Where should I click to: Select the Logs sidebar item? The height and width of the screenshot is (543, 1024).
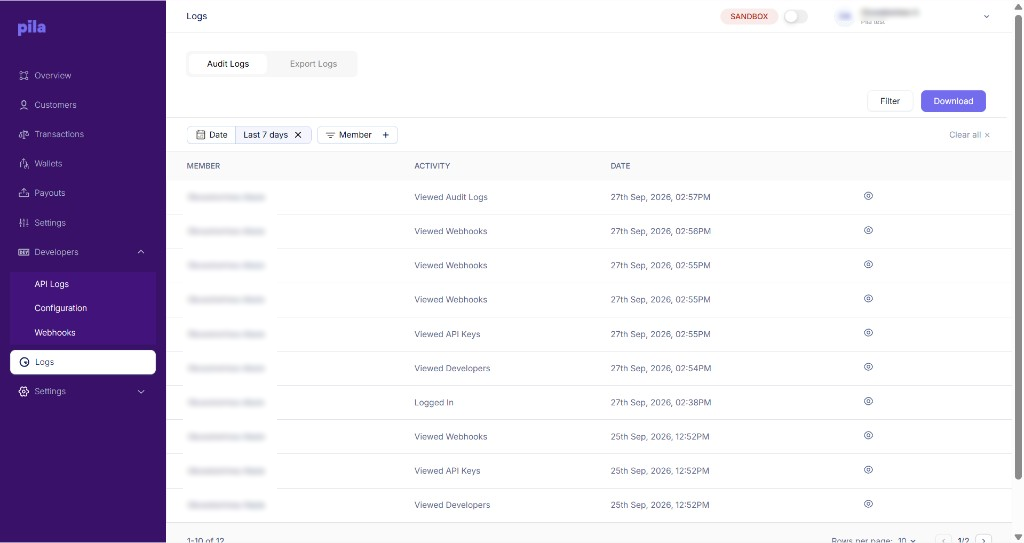(x=83, y=362)
